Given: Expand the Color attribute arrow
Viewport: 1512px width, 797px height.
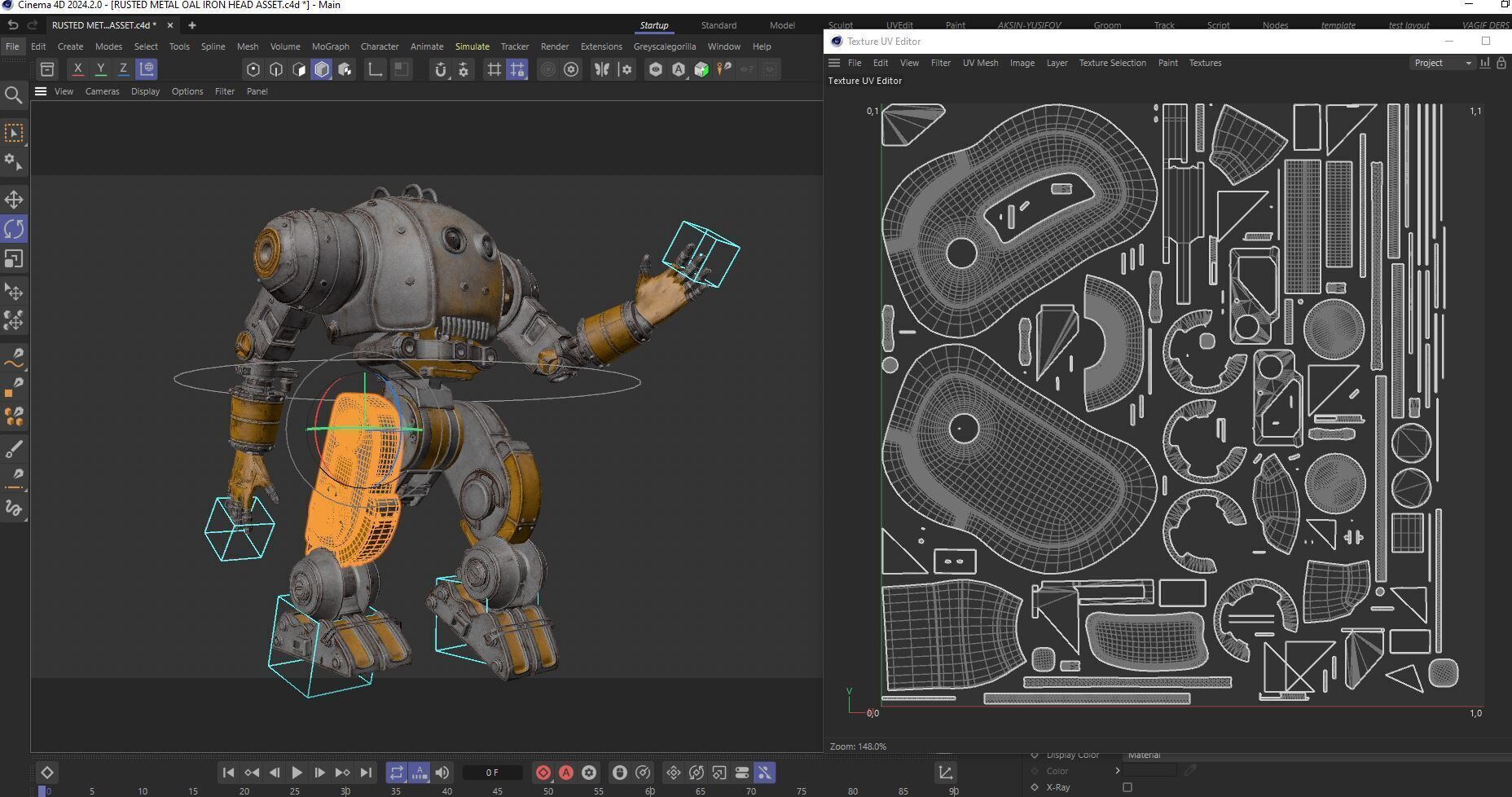Looking at the screenshot, I should tap(1117, 770).
